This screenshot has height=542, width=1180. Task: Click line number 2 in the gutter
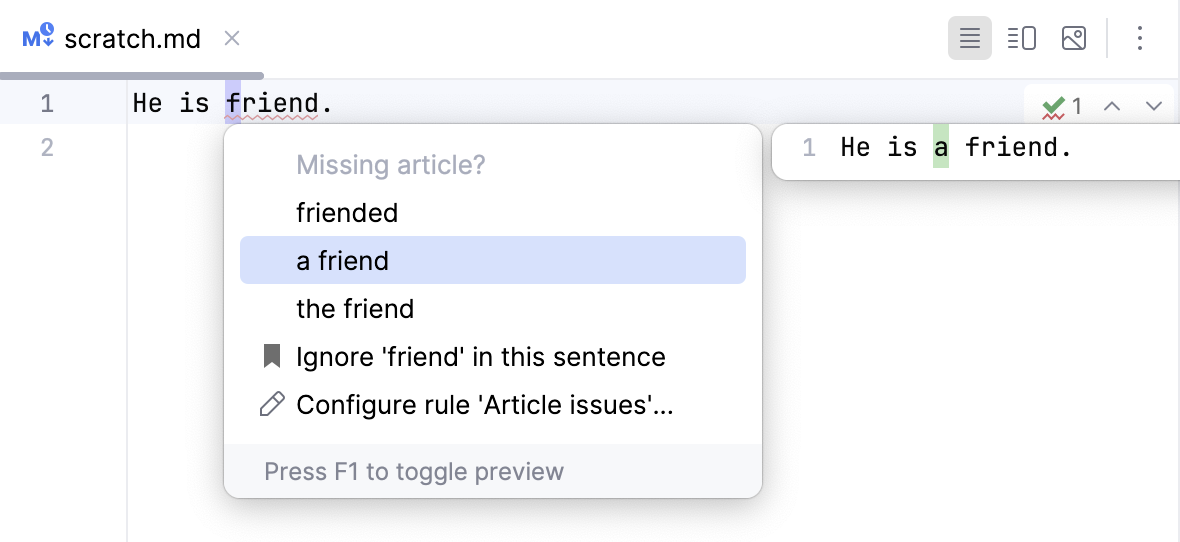point(47,148)
